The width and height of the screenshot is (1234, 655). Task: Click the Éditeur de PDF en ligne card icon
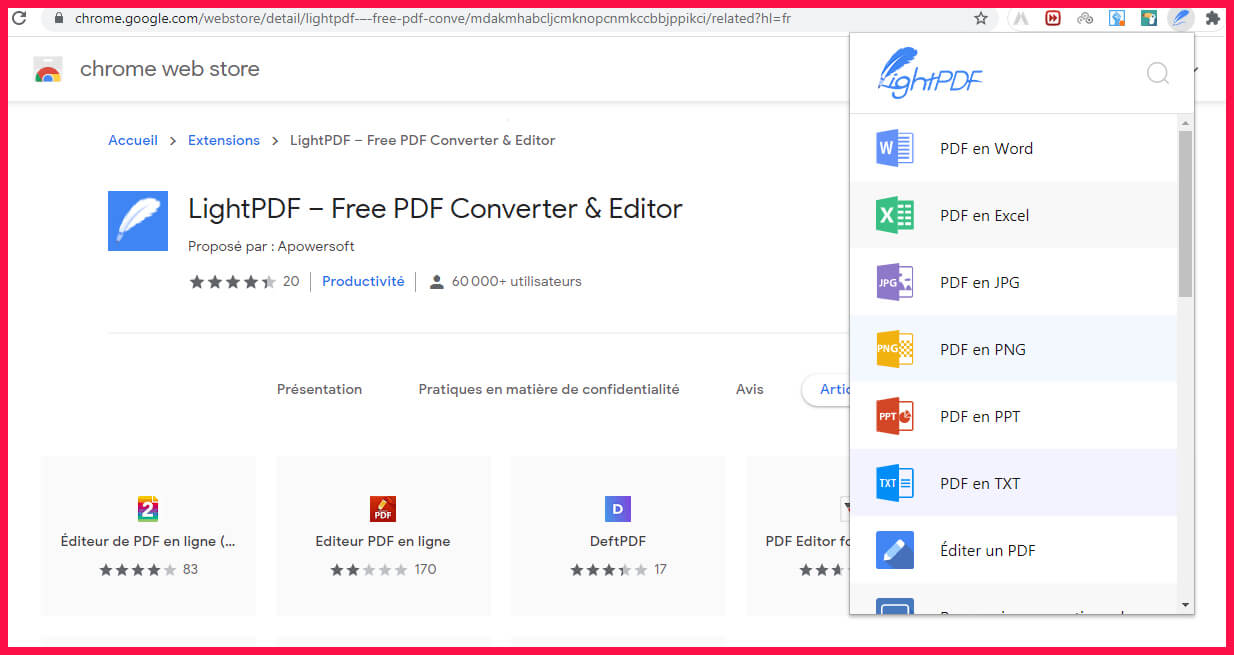[x=148, y=509]
